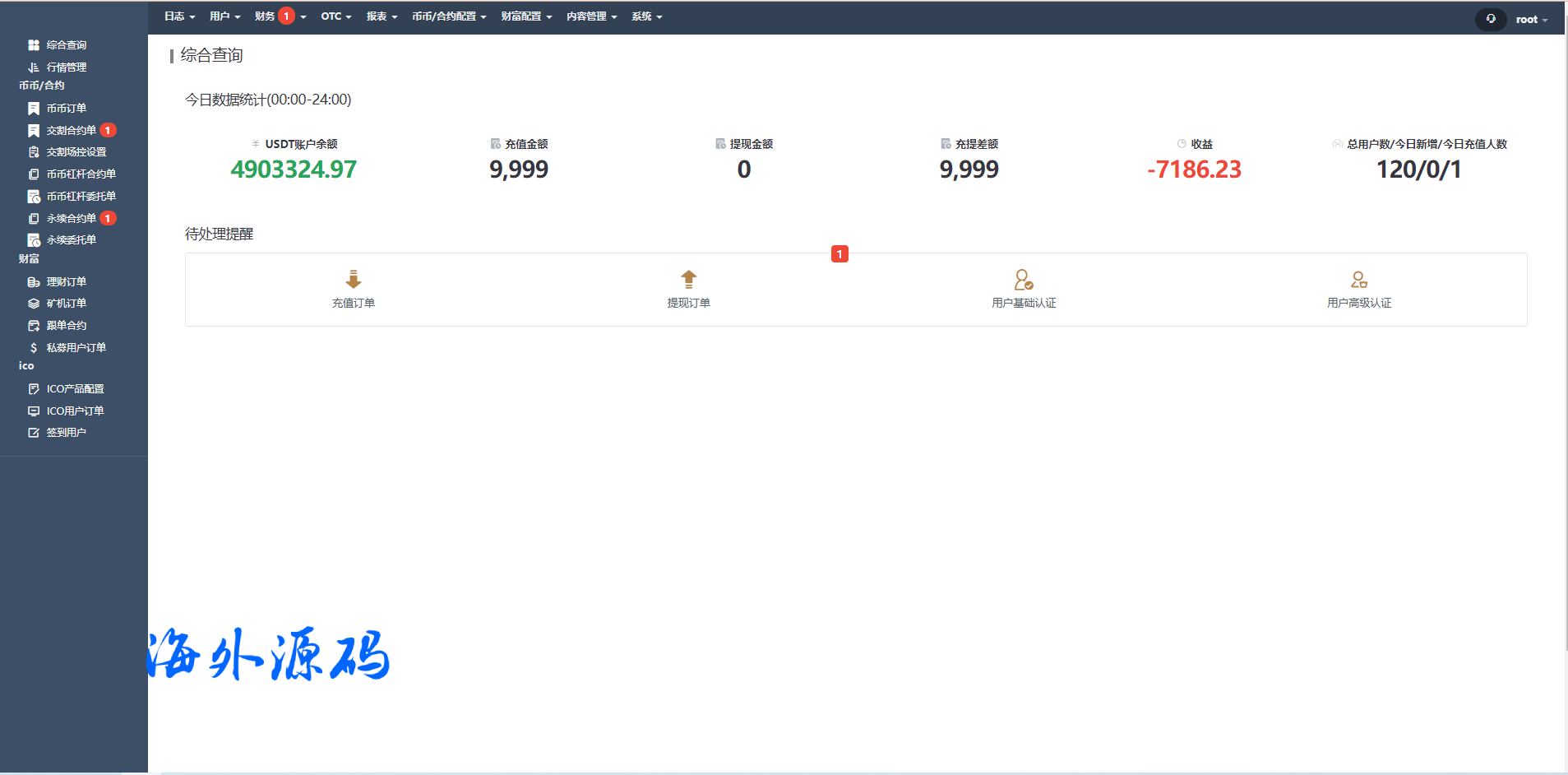The width and height of the screenshot is (1568, 775).
Task: Open the 系统 menu in top bar
Action: (x=646, y=16)
